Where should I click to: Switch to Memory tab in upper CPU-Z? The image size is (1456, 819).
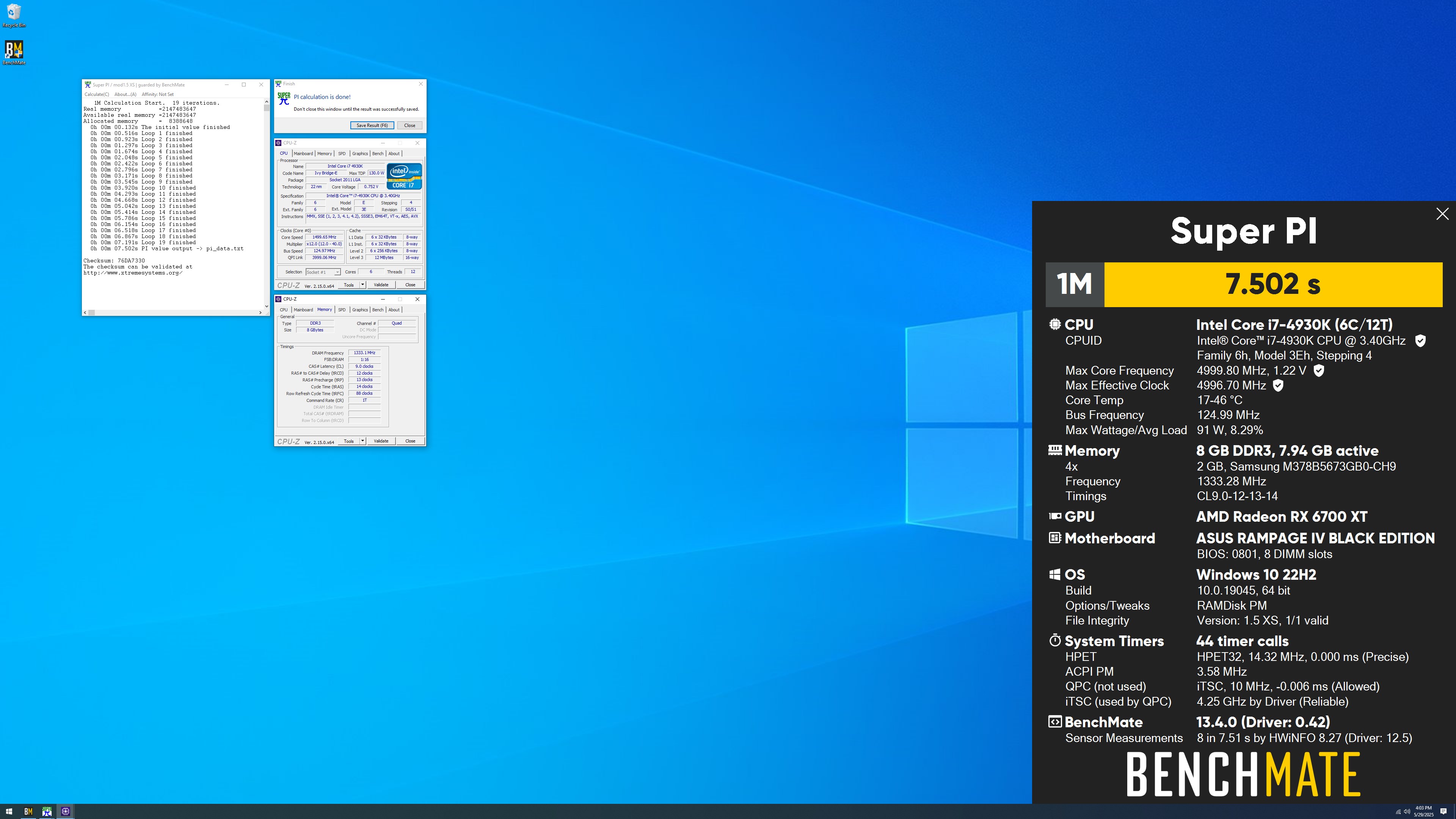tap(325, 153)
